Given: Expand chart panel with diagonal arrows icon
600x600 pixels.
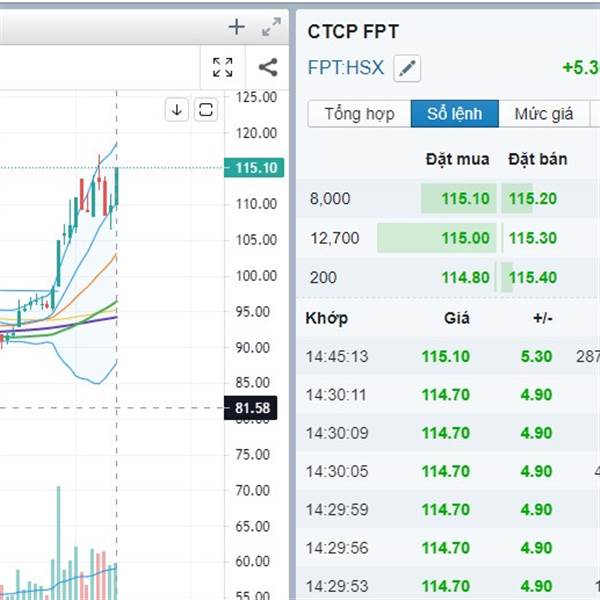Looking at the screenshot, I should pos(271,27).
